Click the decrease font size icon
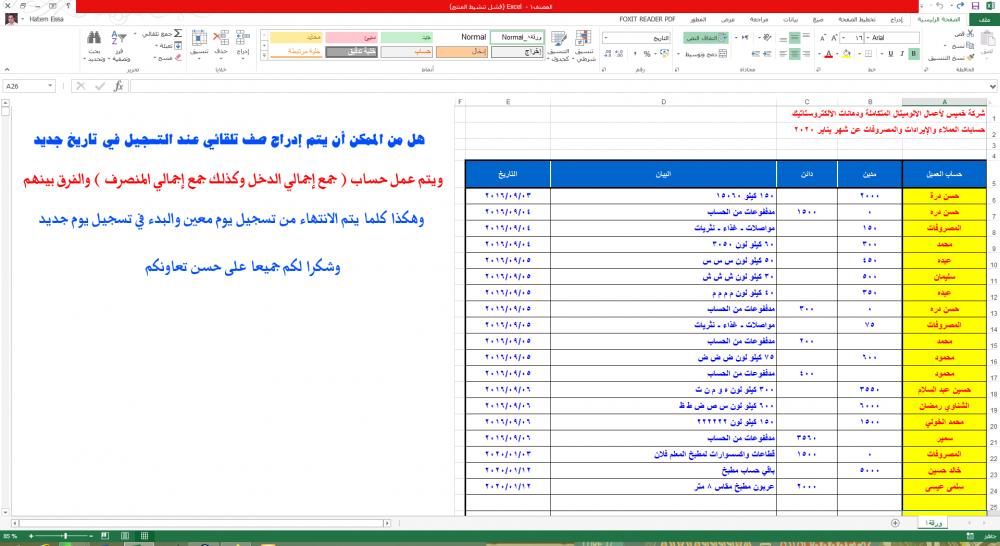 [823, 38]
